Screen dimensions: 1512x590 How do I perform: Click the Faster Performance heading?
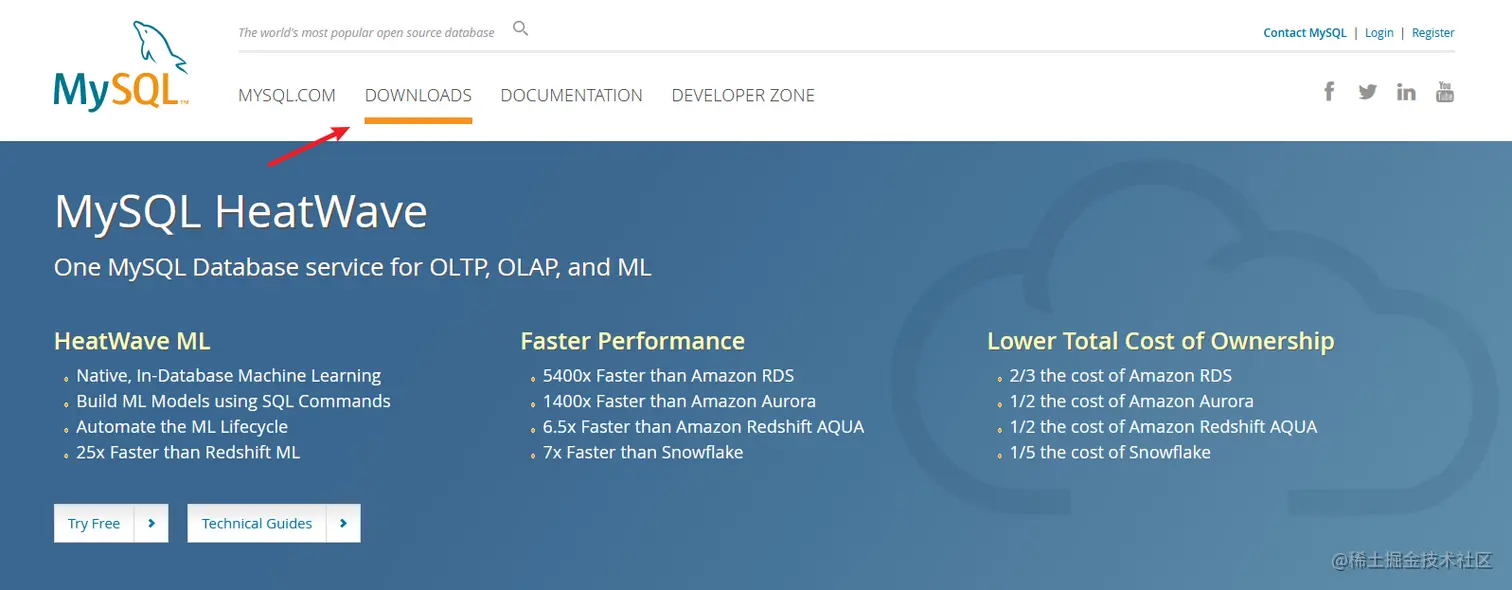click(x=633, y=341)
